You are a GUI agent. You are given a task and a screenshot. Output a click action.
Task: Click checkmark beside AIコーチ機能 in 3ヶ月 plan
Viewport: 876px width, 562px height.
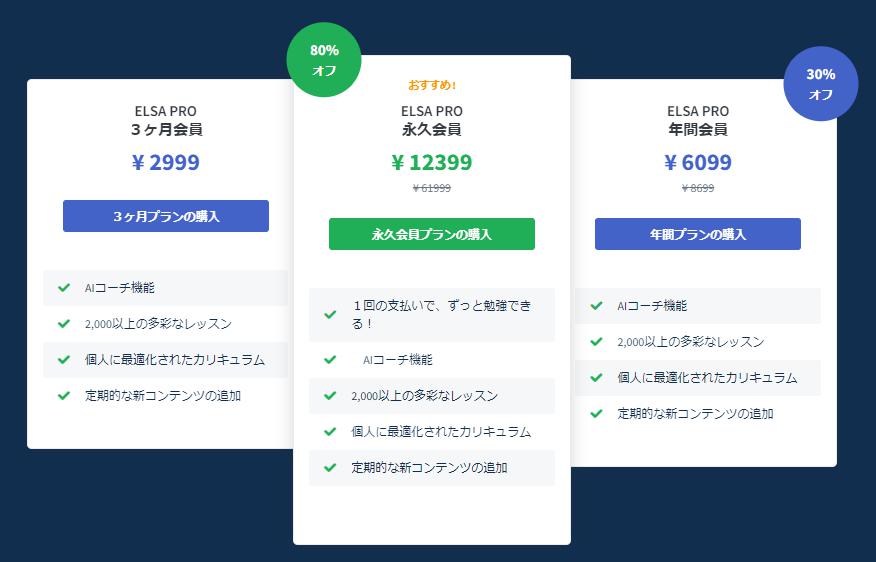tap(64, 288)
